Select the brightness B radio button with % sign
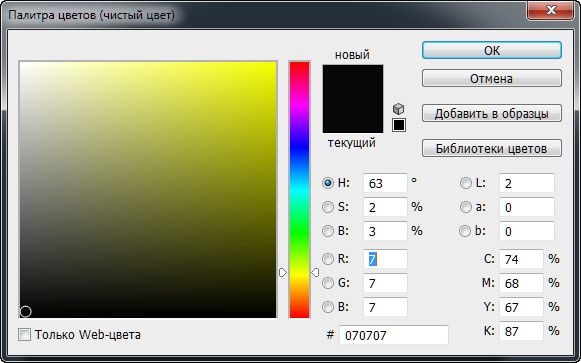The image size is (581, 363). (x=328, y=231)
